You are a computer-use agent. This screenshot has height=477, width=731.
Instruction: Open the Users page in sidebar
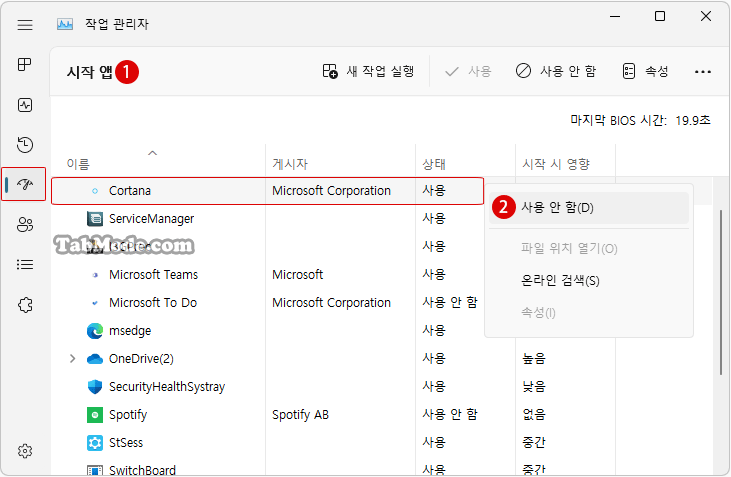pos(25,224)
